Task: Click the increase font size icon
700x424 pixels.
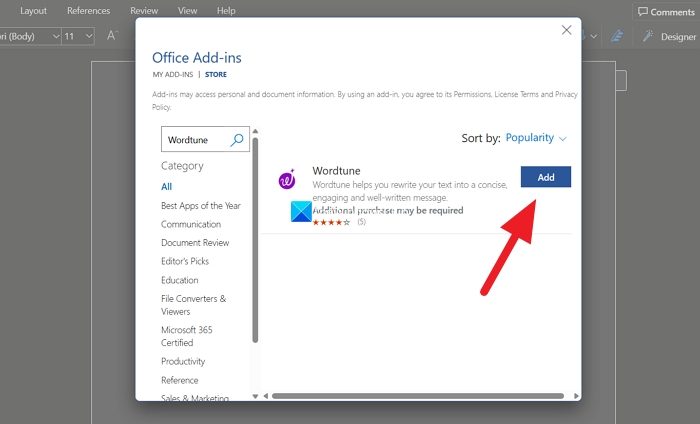Action: 112,35
